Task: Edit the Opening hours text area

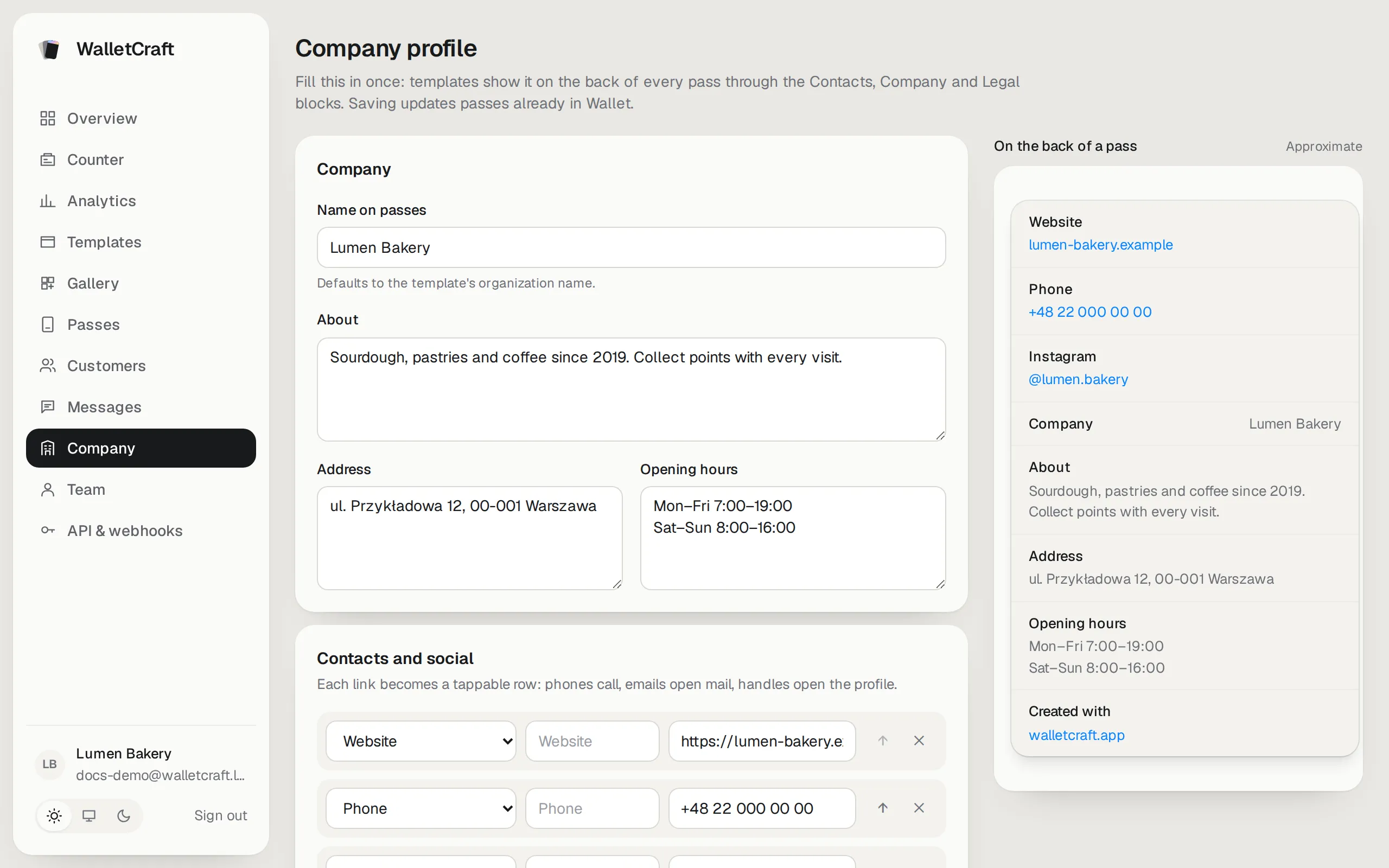Action: tap(793, 538)
